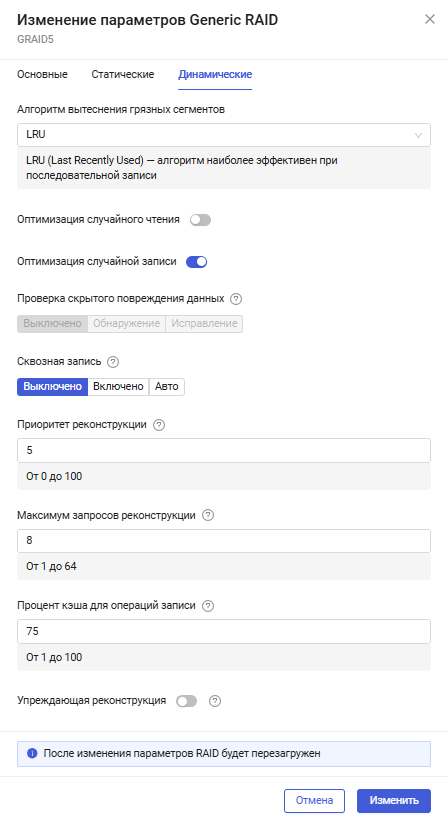448x824 pixels.
Task: Open help for Процент кэша для операций записи
Action: tap(208, 606)
